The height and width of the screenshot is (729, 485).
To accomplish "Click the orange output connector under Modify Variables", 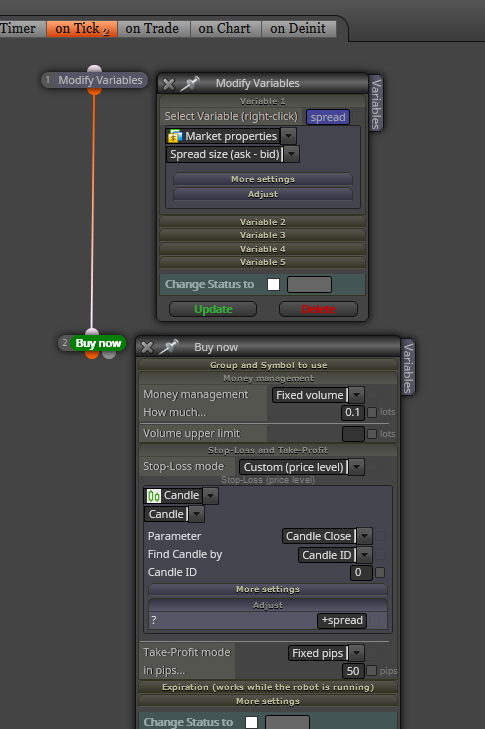I will 94,91.
